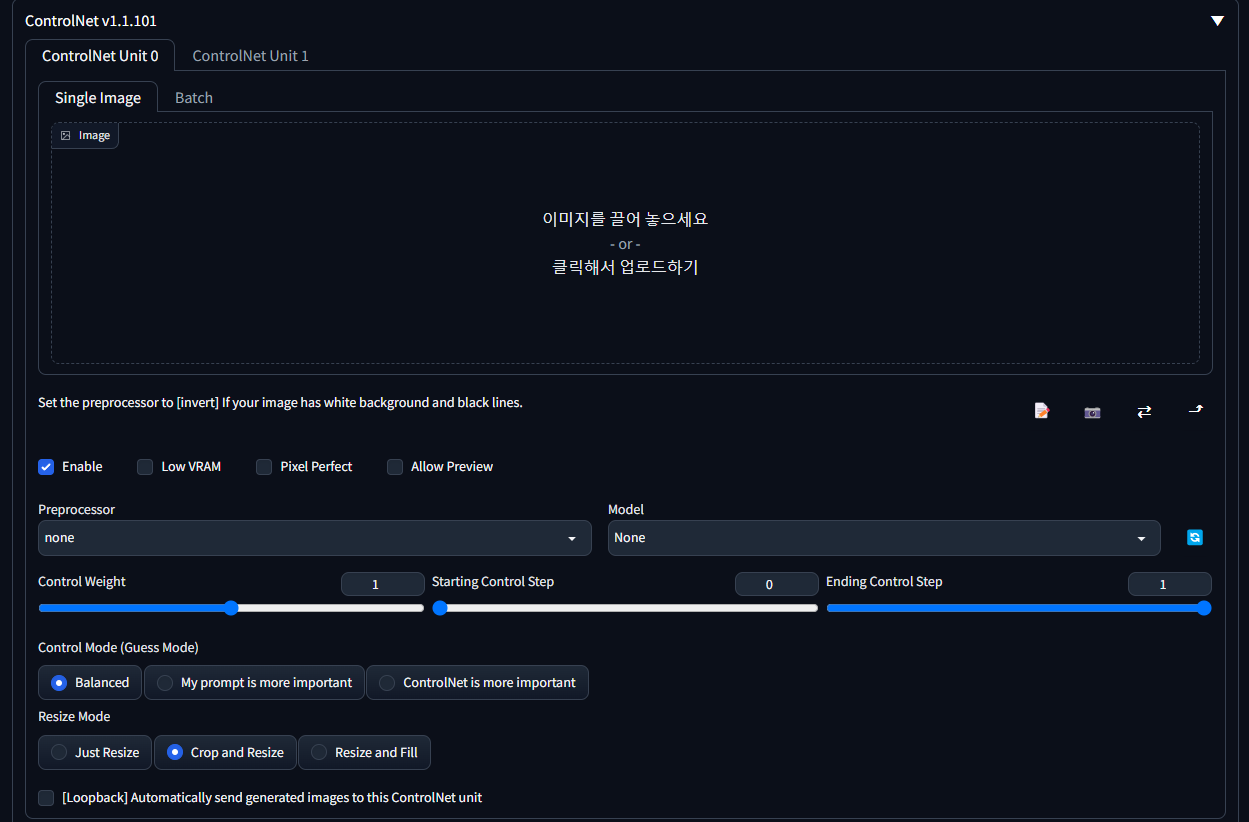Collapse the ControlNet v1.1.101 panel triangle
Screen dimensions: 1249x822
[x=1217, y=19]
